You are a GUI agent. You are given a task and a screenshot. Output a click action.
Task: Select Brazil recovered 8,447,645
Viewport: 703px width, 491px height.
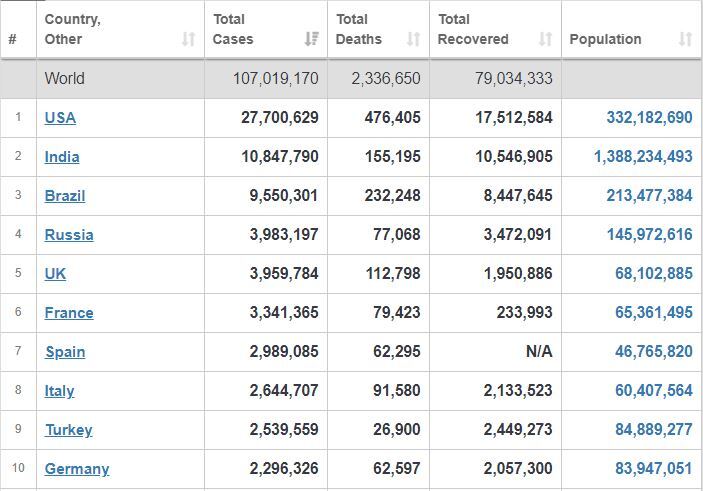518,196
